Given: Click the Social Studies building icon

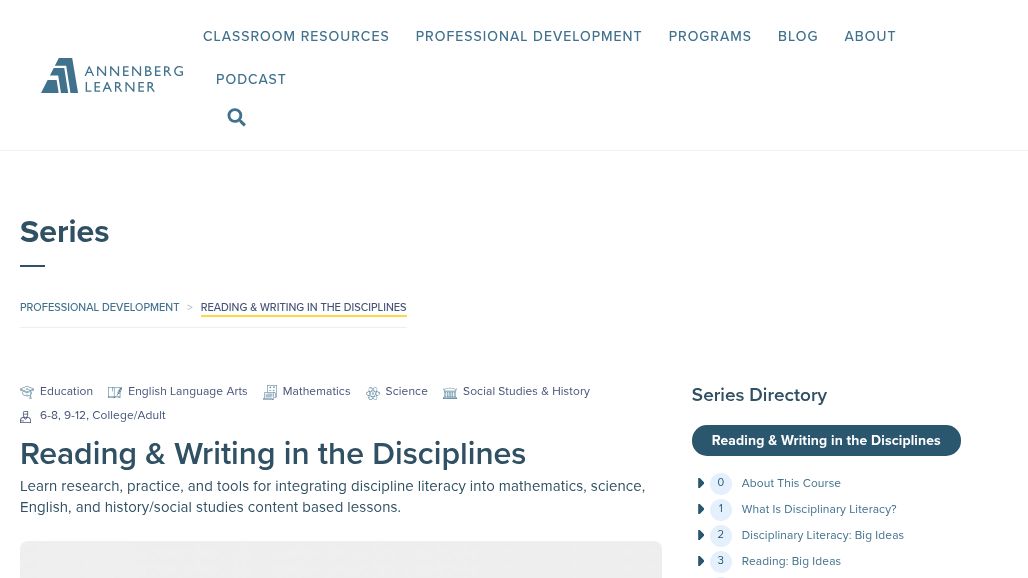Looking at the screenshot, I should 450,393.
